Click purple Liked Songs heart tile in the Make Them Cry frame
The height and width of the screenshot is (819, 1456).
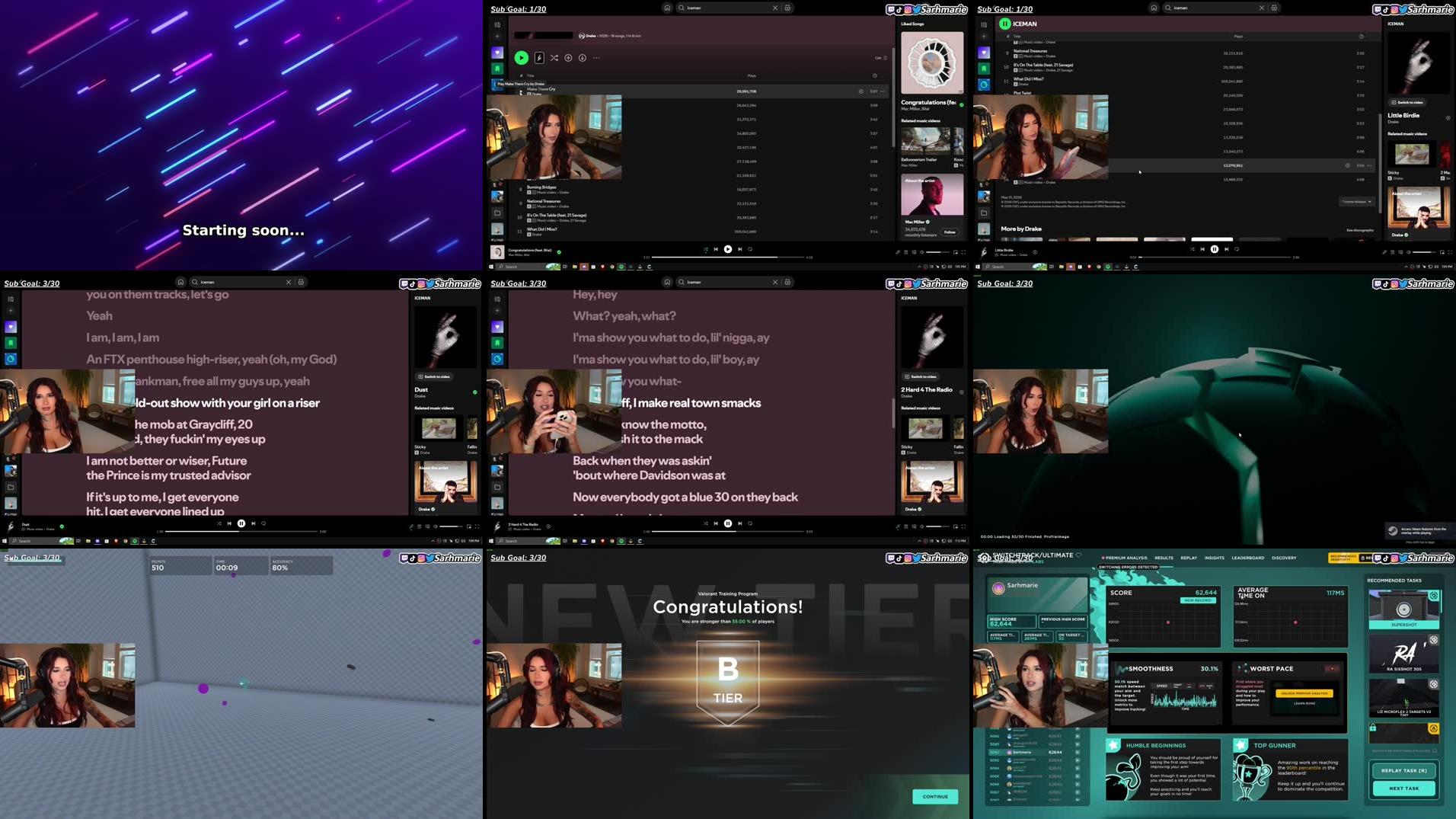(497, 53)
